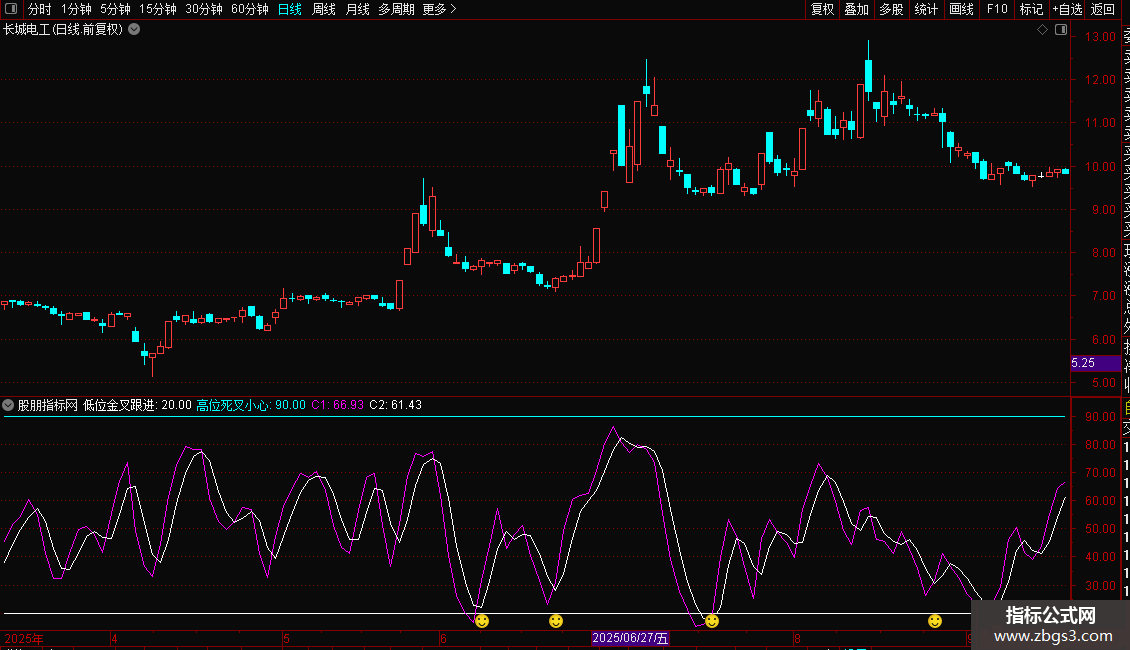The image size is (1130, 650).
Task: Open dropdown next to 长城电工 title
Action: coord(134,30)
